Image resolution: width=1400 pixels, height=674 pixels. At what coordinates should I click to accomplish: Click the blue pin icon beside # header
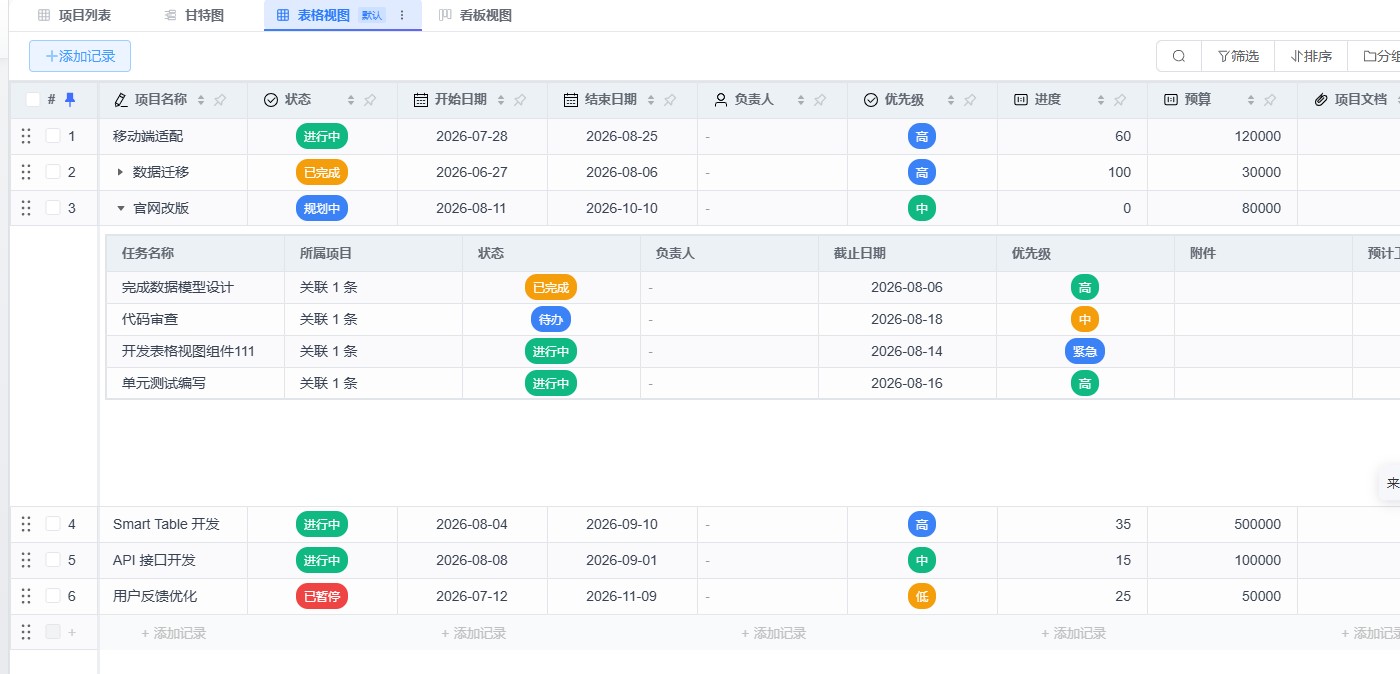tap(69, 100)
